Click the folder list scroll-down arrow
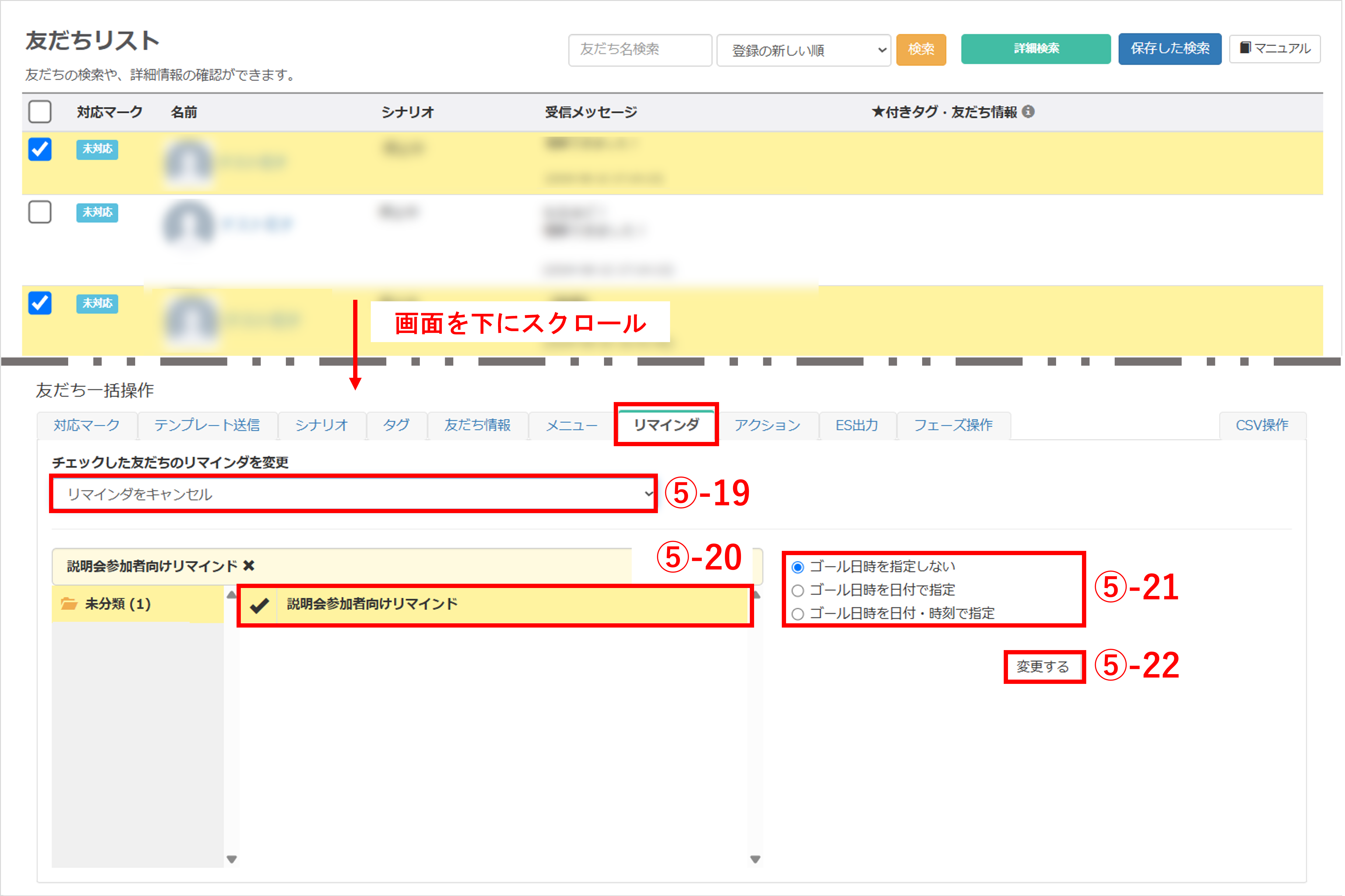Screen dimensions: 1345x896 [x=231, y=859]
